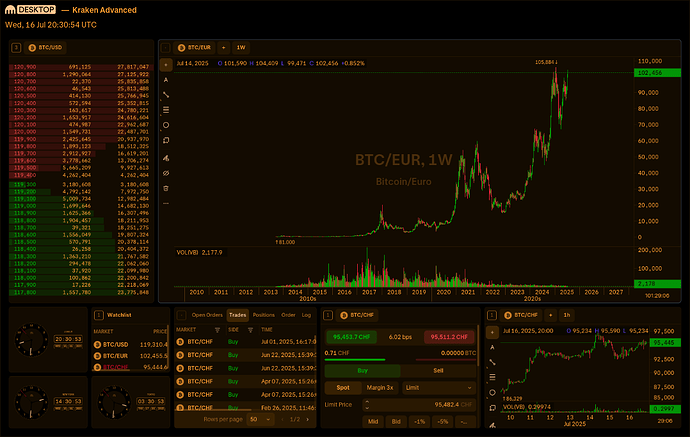
Task: Open the horizontal lines tool in BTC/EUR chart
Action: pyautogui.click(x=166, y=110)
